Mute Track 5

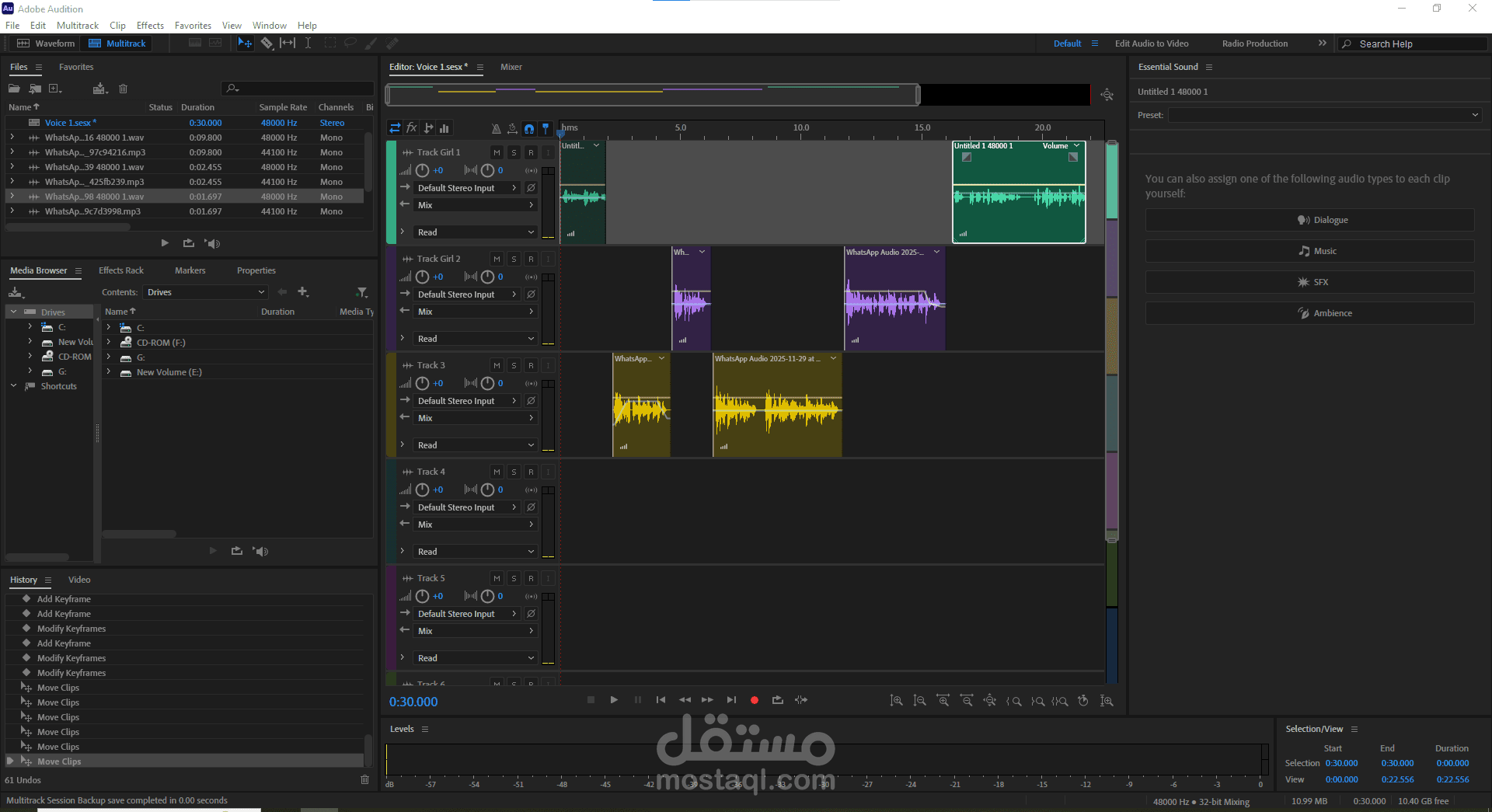click(x=497, y=578)
